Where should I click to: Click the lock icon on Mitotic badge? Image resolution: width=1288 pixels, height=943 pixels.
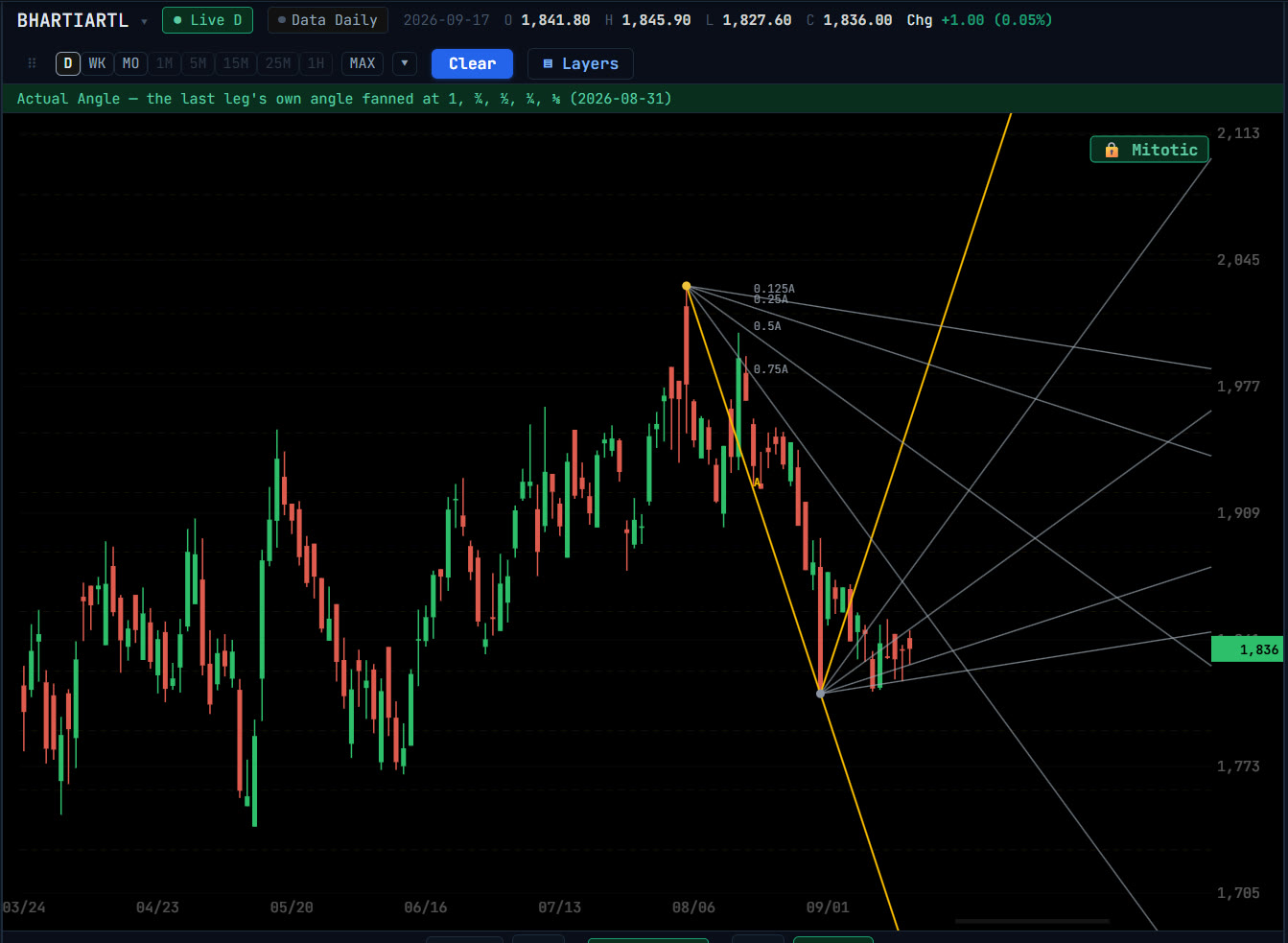tap(1112, 150)
